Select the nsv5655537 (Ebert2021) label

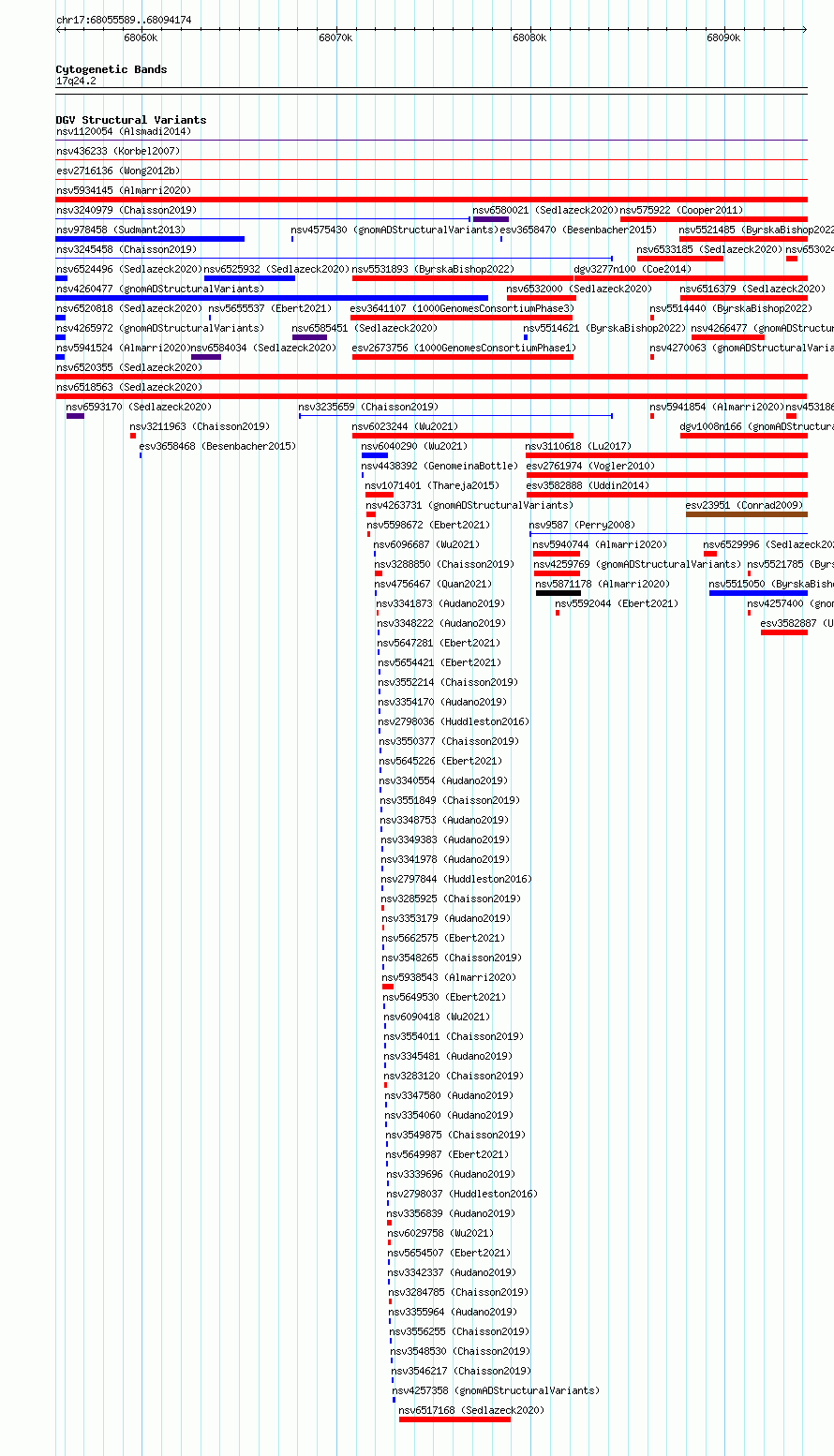click(x=270, y=308)
